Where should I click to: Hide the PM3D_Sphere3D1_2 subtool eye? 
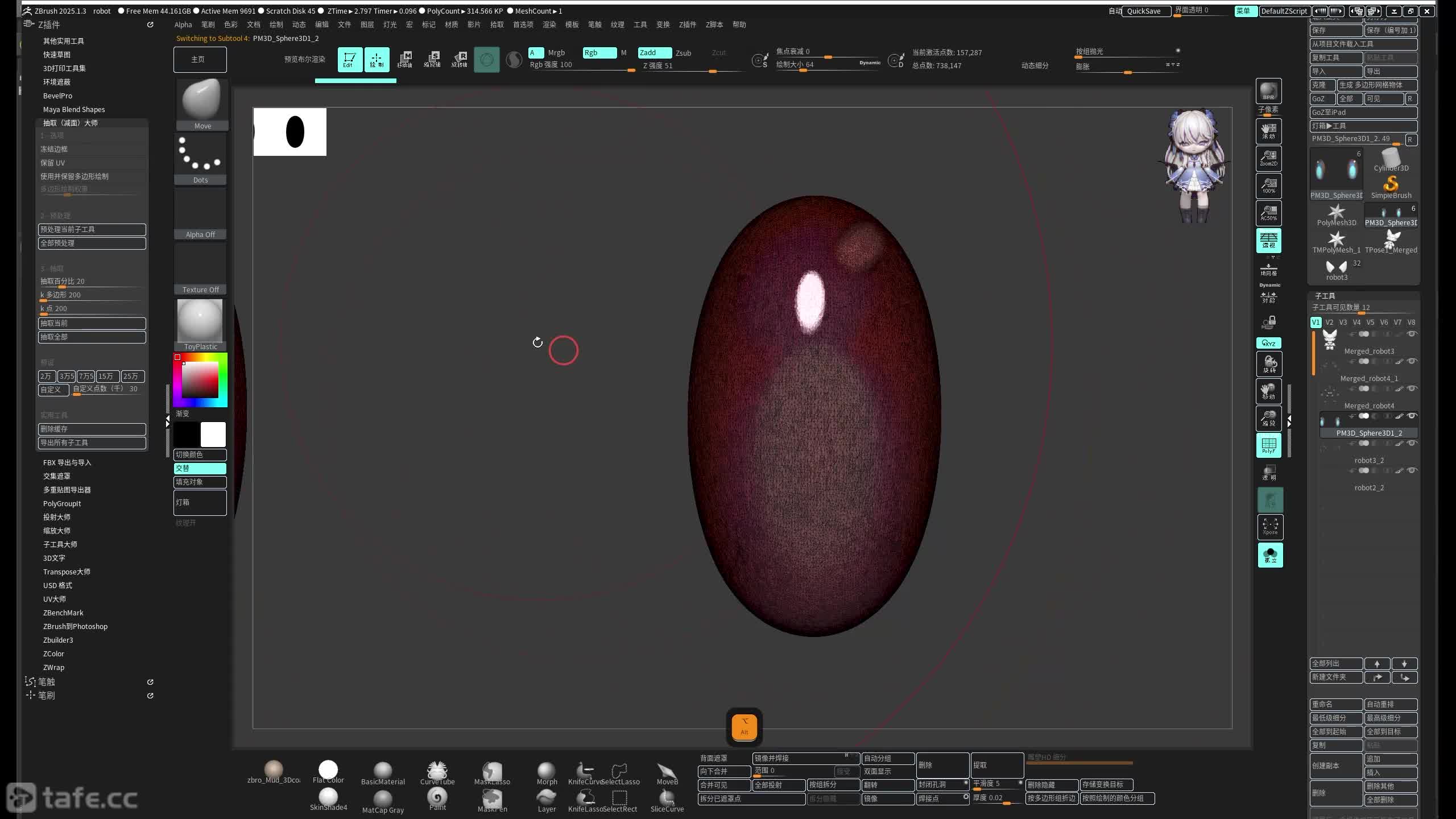click(x=1412, y=416)
